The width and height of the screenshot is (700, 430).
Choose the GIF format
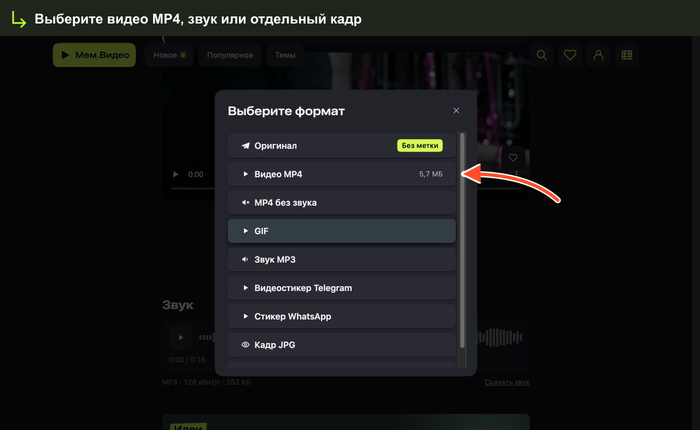342,231
